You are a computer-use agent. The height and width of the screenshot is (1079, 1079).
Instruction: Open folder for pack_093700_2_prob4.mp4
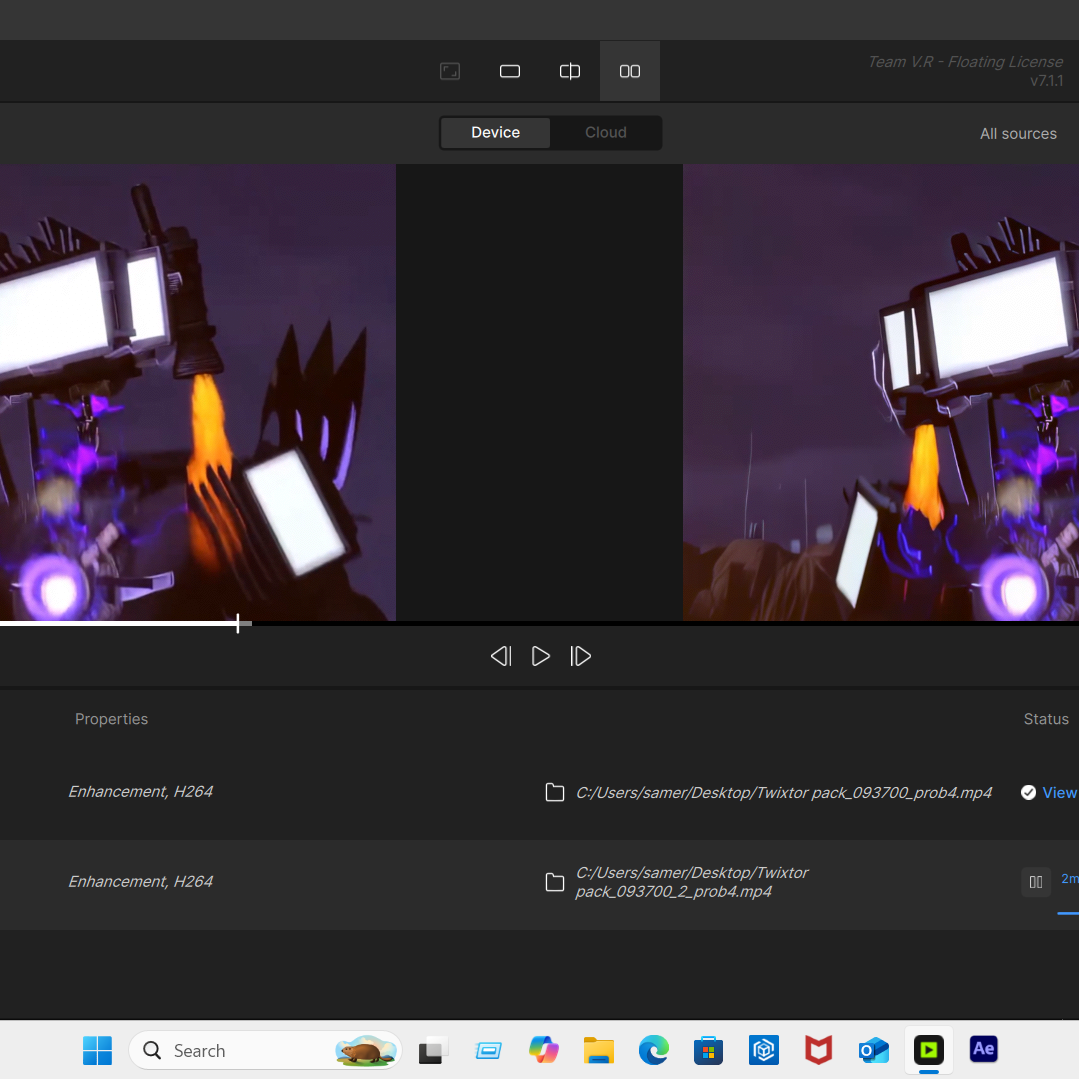coord(555,882)
